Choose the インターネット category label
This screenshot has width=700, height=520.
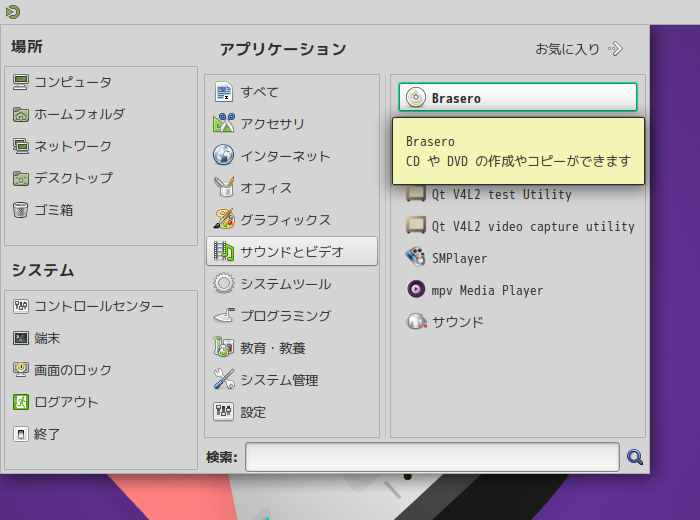[x=285, y=156]
